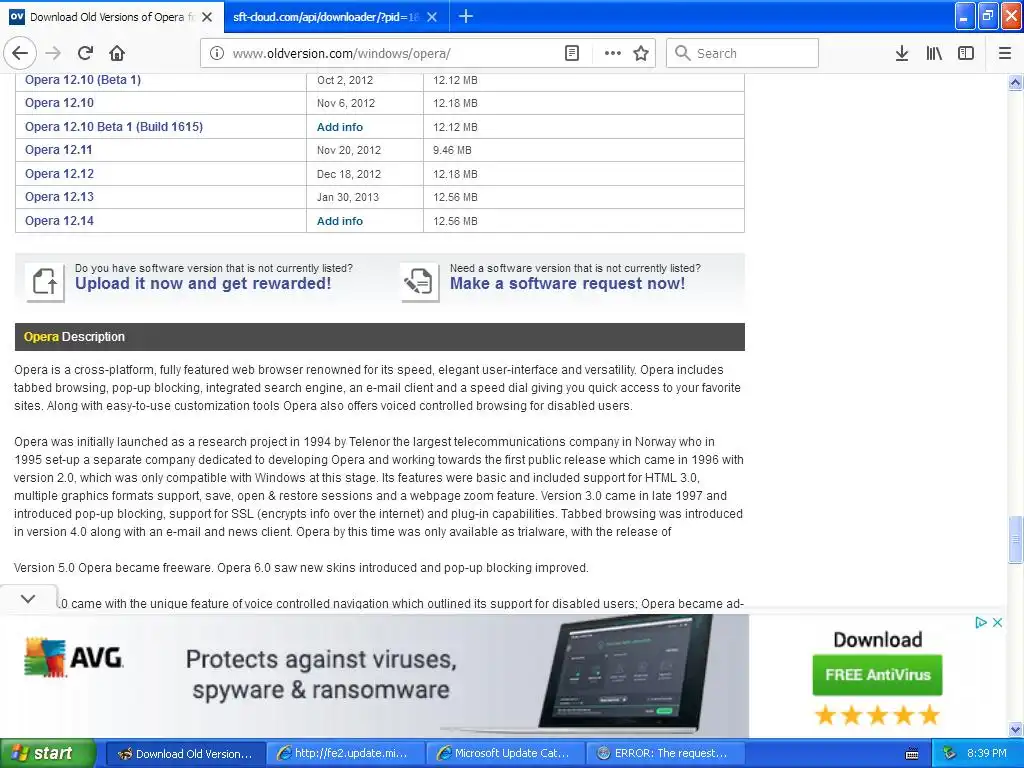Screen dimensions: 1024x768
Task: Open the Windows start menu
Action: coord(47,753)
